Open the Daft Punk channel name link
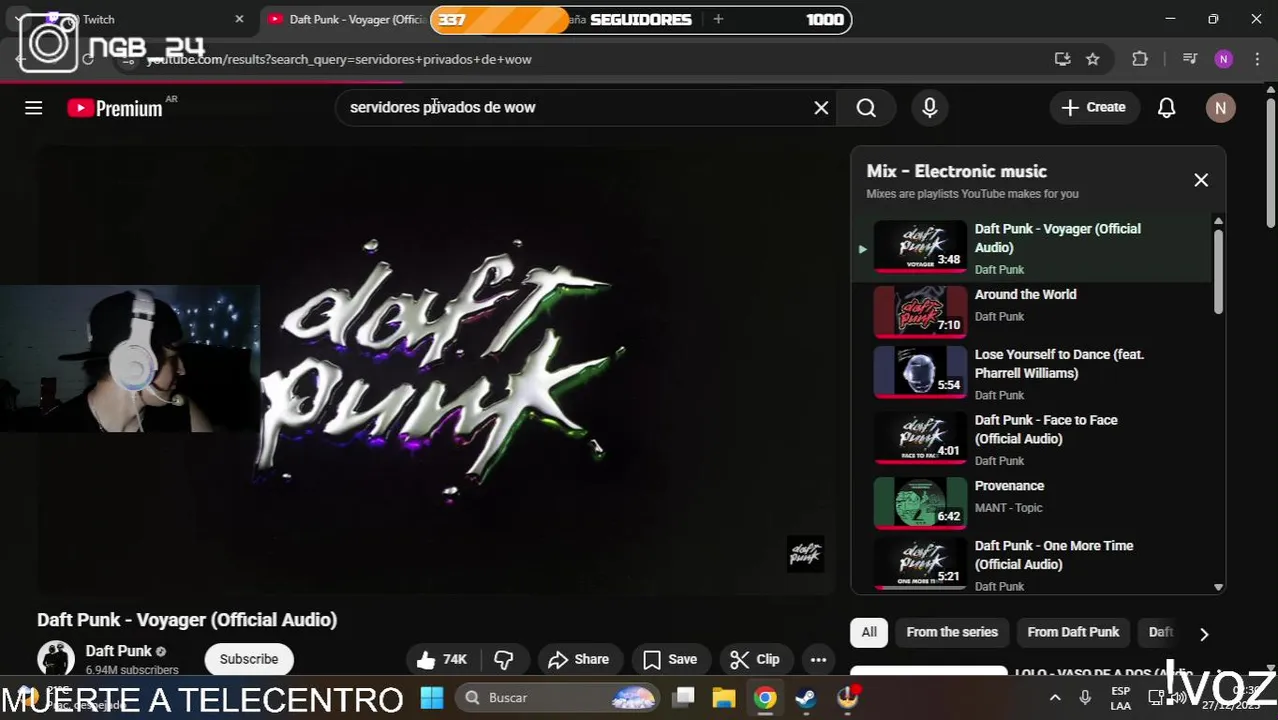Viewport: 1278px width, 720px height. click(x=118, y=651)
